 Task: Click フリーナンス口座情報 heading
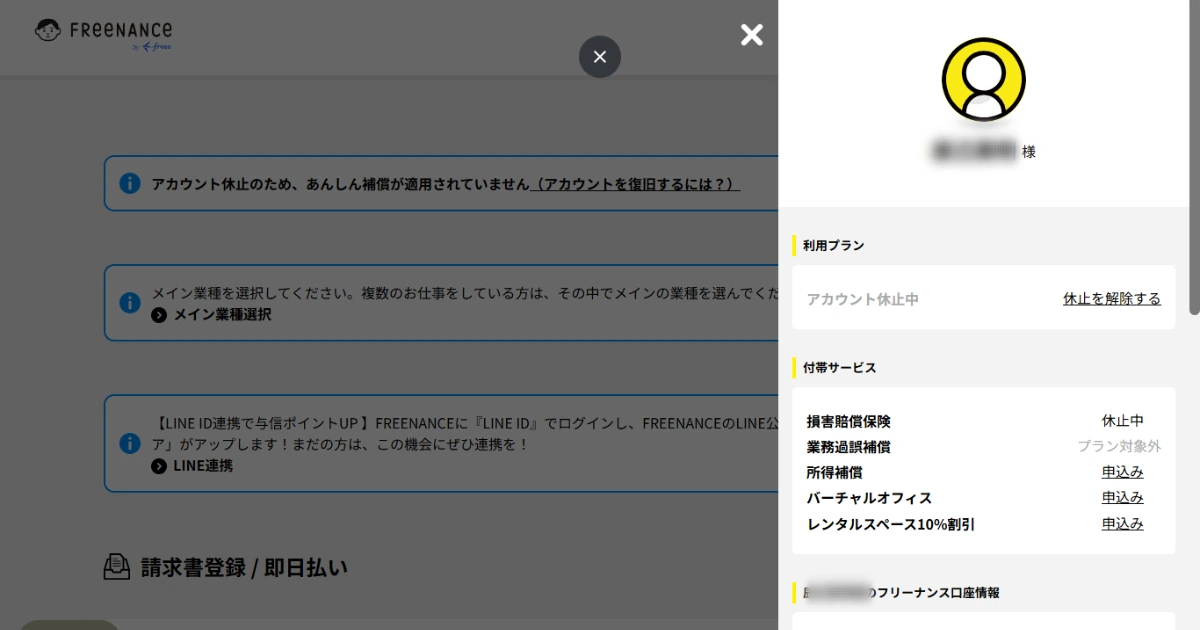(938, 593)
